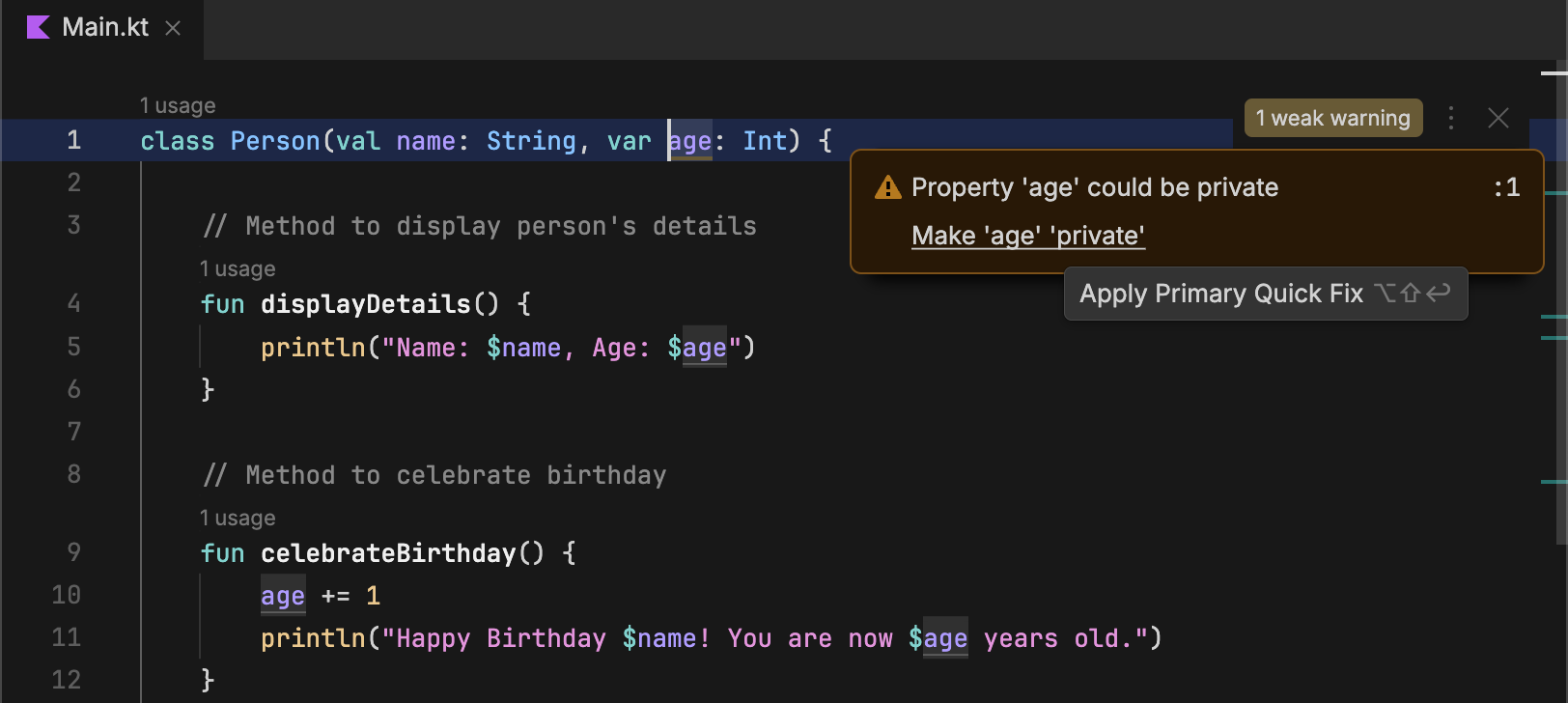Open '1 usage' hint above displayDetails
1568x703 pixels.
click(238, 268)
